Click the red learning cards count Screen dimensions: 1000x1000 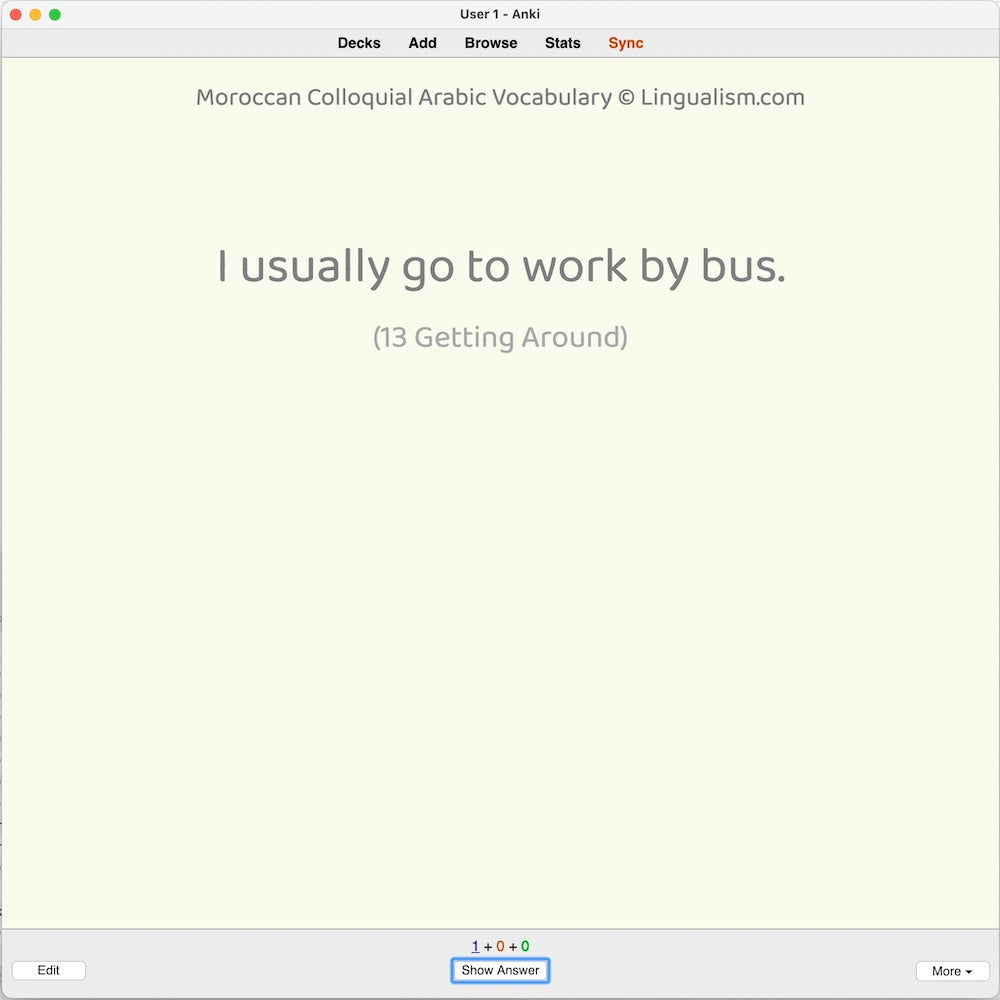(x=500, y=946)
